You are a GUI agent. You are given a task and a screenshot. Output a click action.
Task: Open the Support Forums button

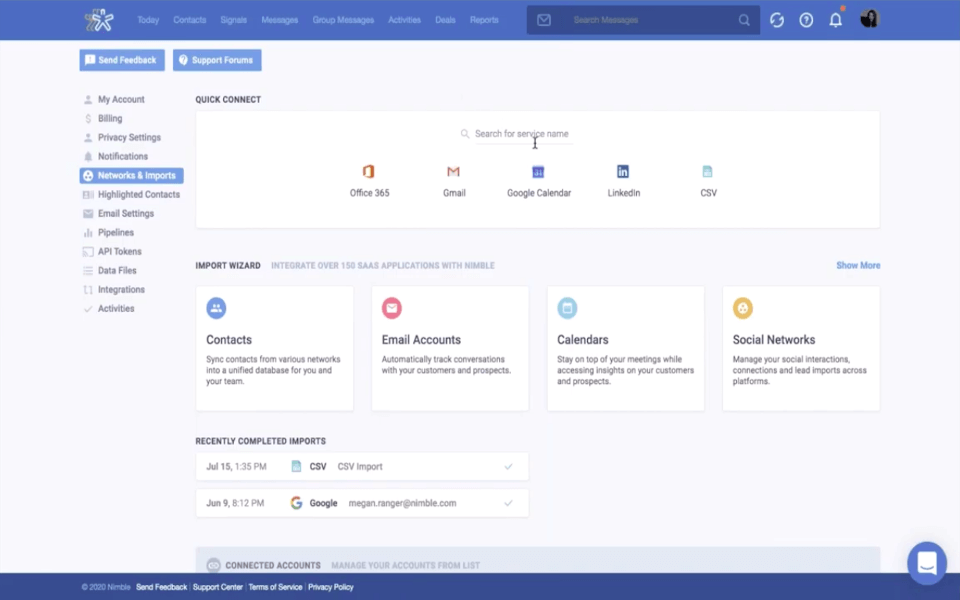click(217, 60)
